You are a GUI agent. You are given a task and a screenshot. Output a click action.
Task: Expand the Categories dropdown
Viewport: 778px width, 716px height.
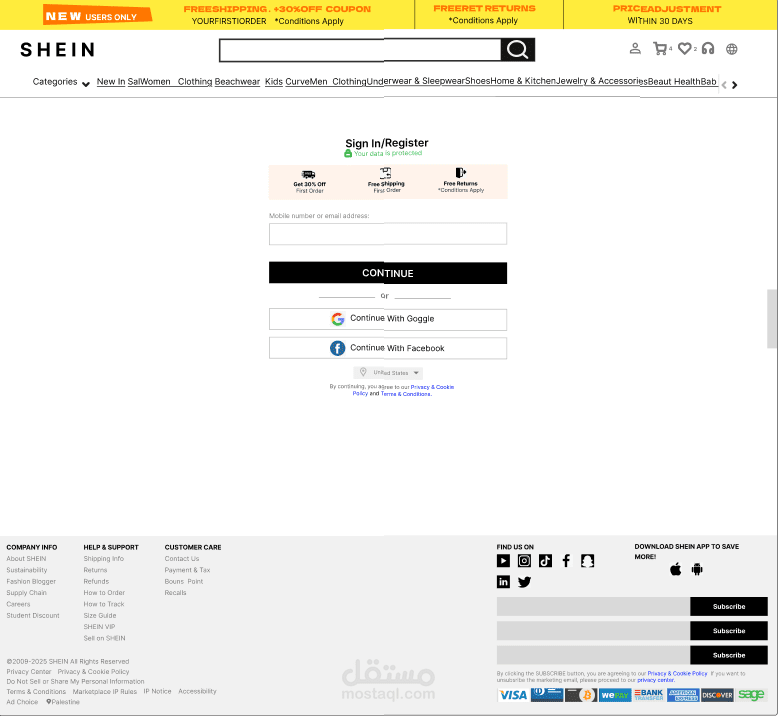61,82
